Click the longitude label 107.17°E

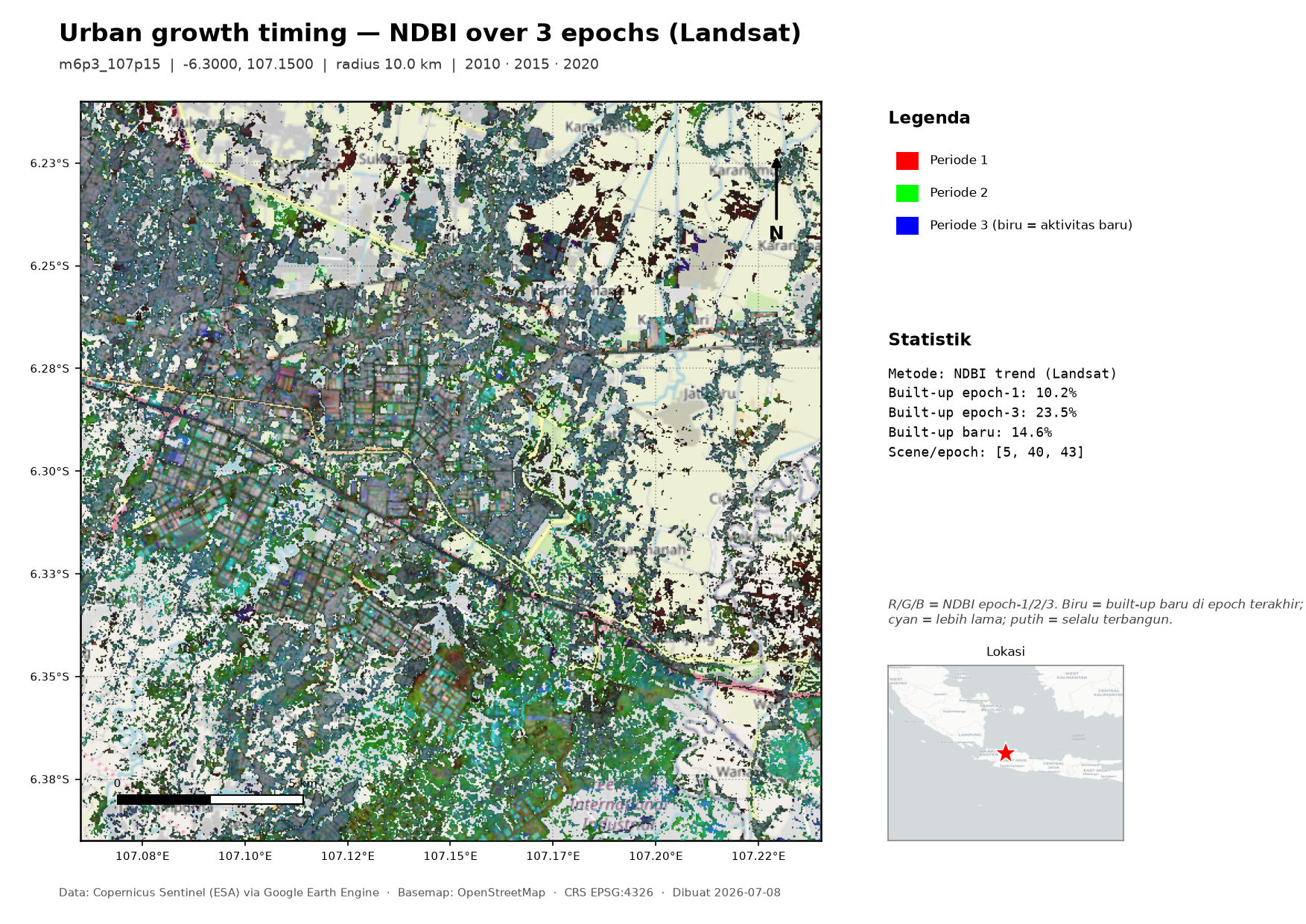(553, 856)
